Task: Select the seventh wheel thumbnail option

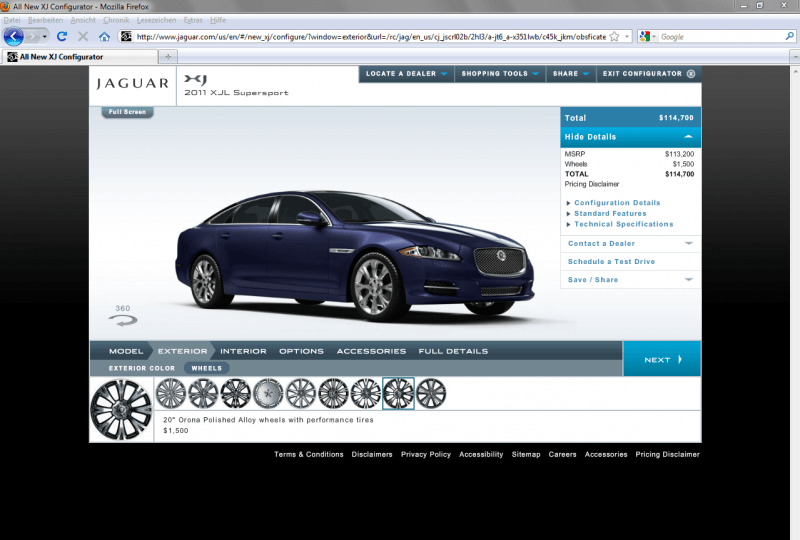Action: (366, 394)
